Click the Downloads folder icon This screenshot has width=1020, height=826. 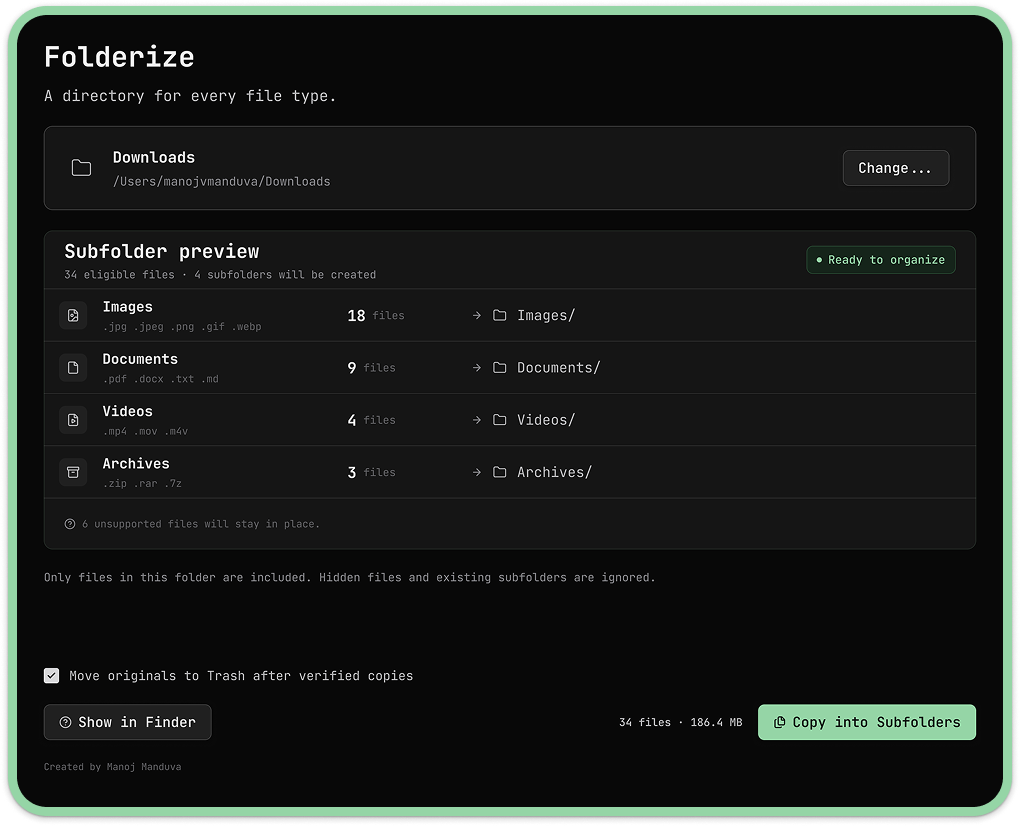(x=81, y=168)
